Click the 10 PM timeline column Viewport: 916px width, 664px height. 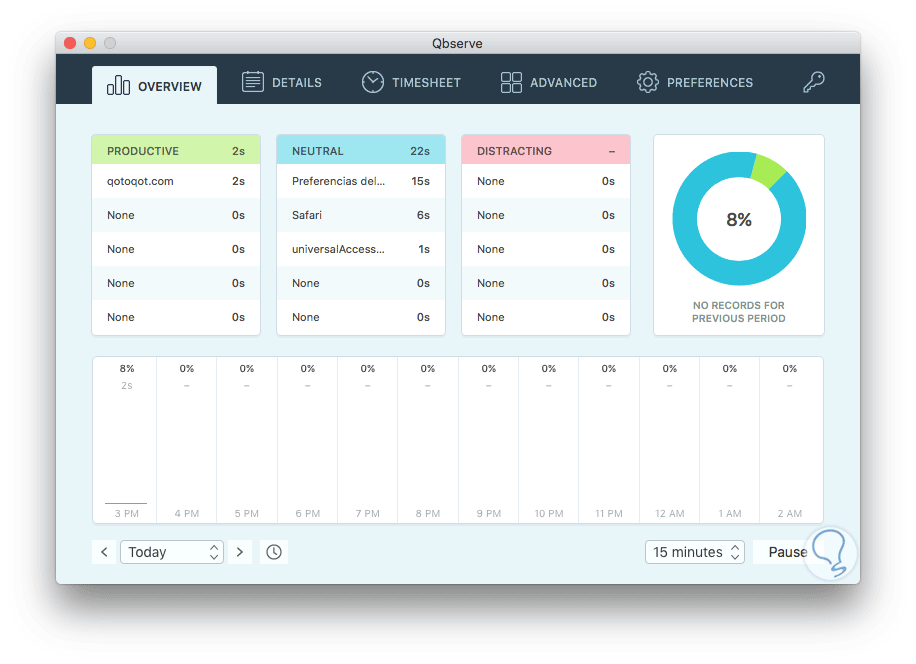[x=549, y=440]
